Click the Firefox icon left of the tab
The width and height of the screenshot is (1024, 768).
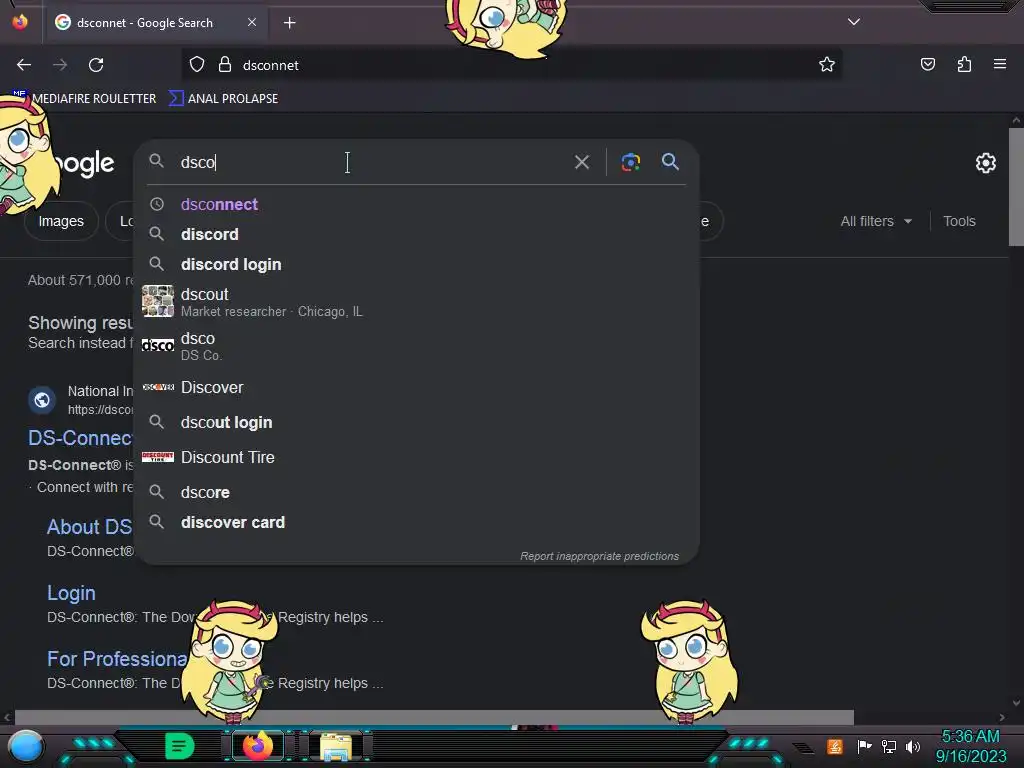coord(20,22)
